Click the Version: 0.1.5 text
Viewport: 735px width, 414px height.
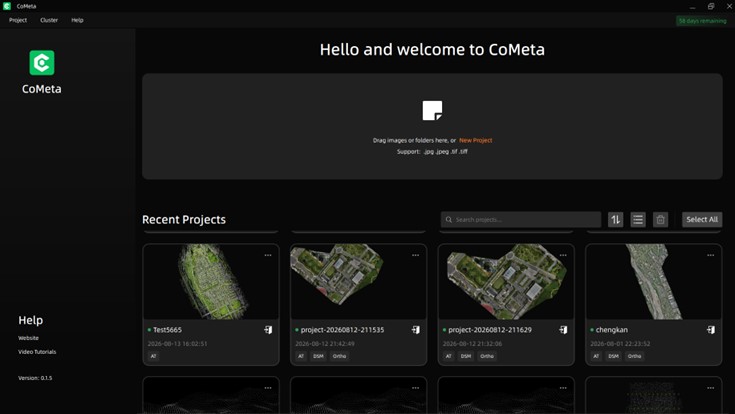35,378
